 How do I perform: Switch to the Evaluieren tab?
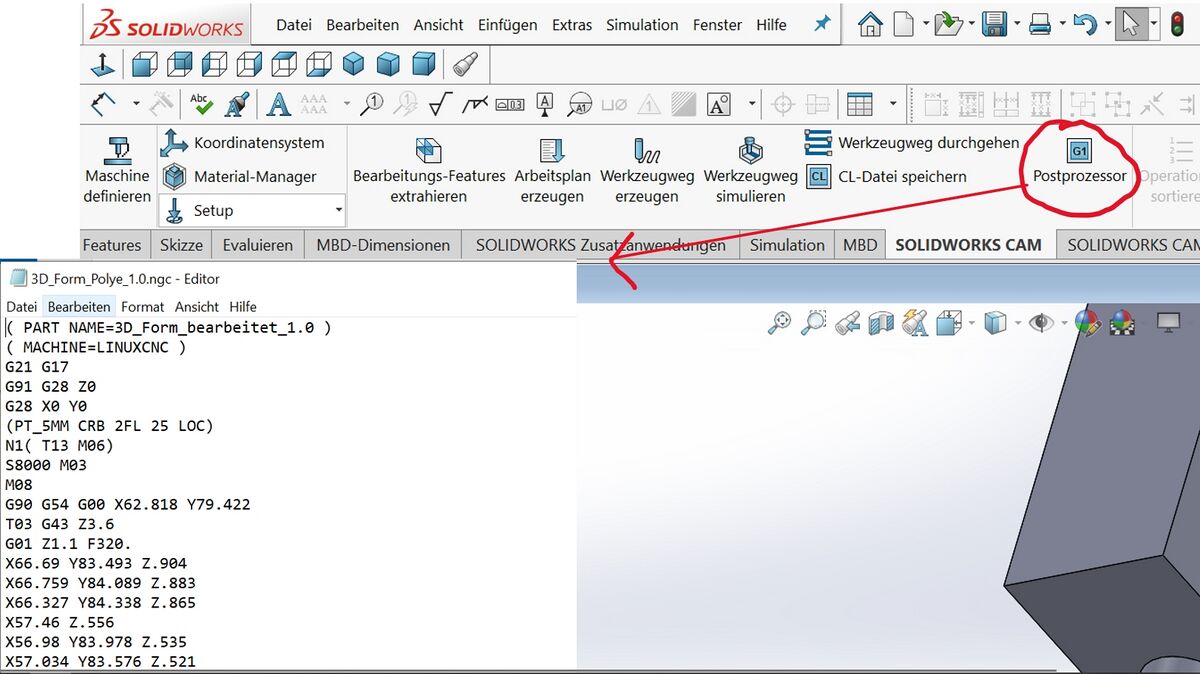coord(258,245)
